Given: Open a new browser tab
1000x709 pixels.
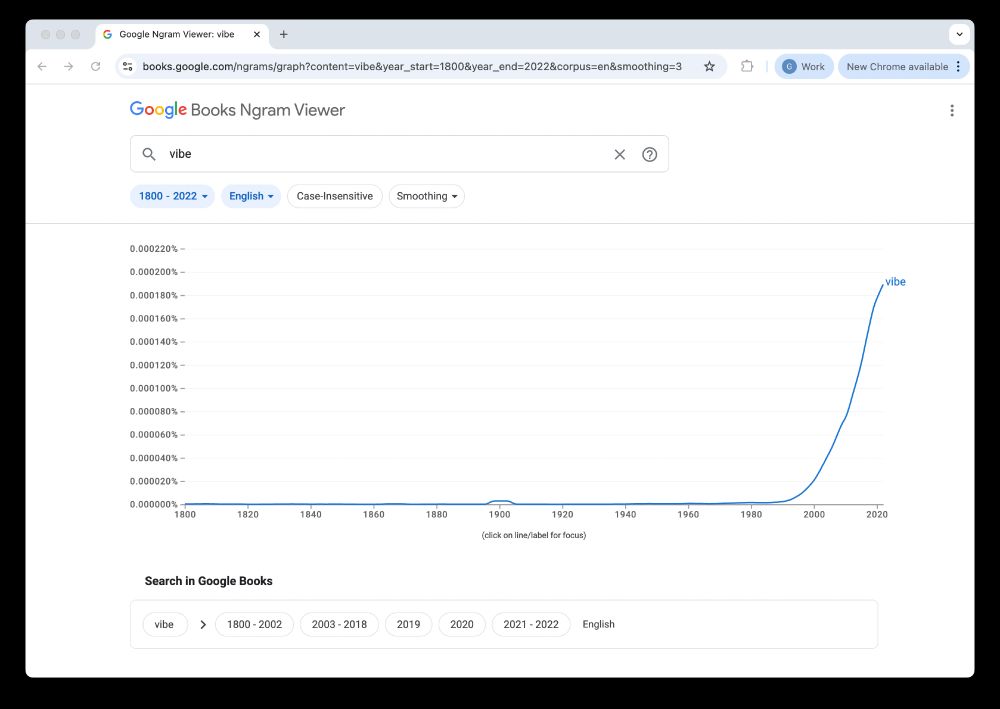Looking at the screenshot, I should [284, 34].
